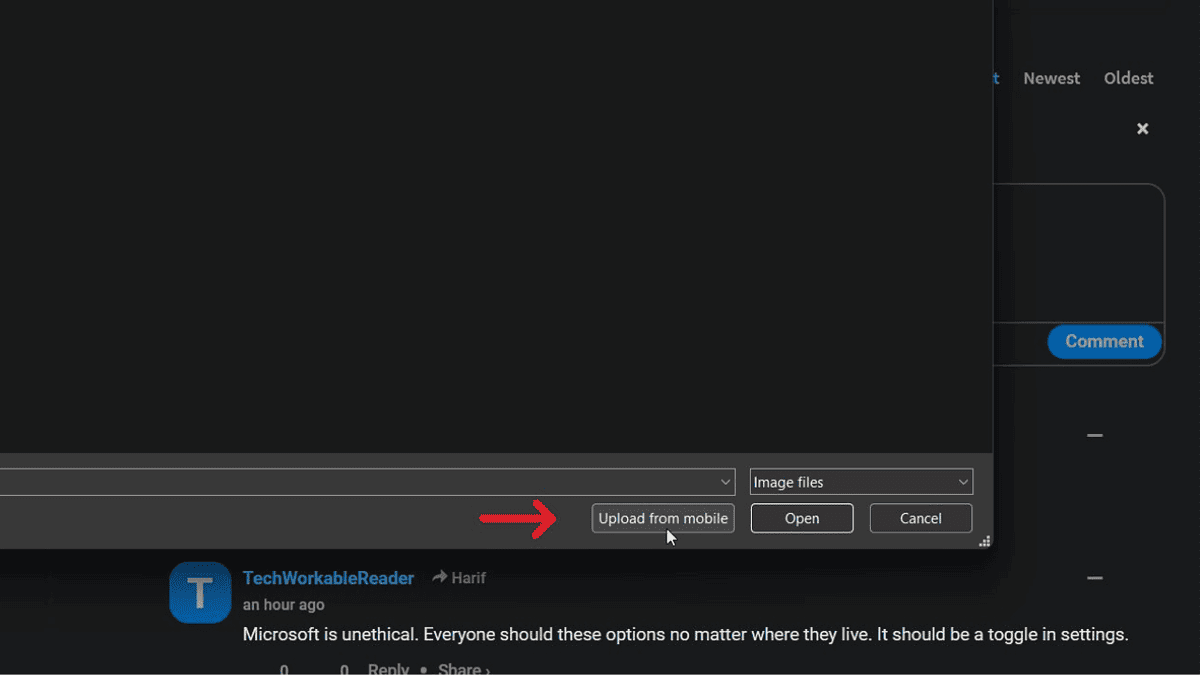1200x675 pixels.
Task: Open TechWorkableReader's profile link
Action: point(328,578)
